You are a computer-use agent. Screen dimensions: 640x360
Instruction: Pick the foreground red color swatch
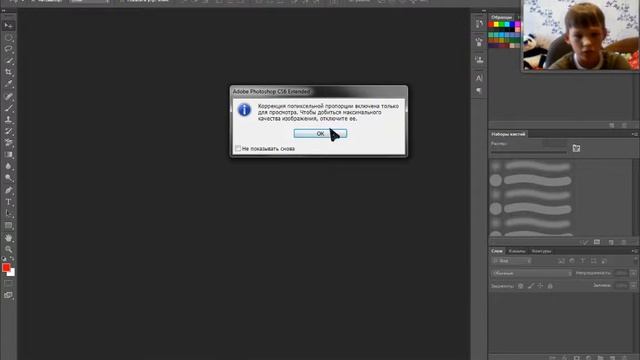tap(6, 267)
